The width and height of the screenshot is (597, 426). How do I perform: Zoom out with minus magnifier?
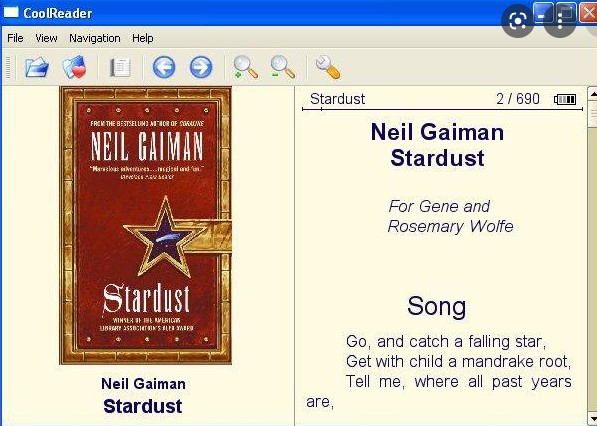(x=282, y=67)
